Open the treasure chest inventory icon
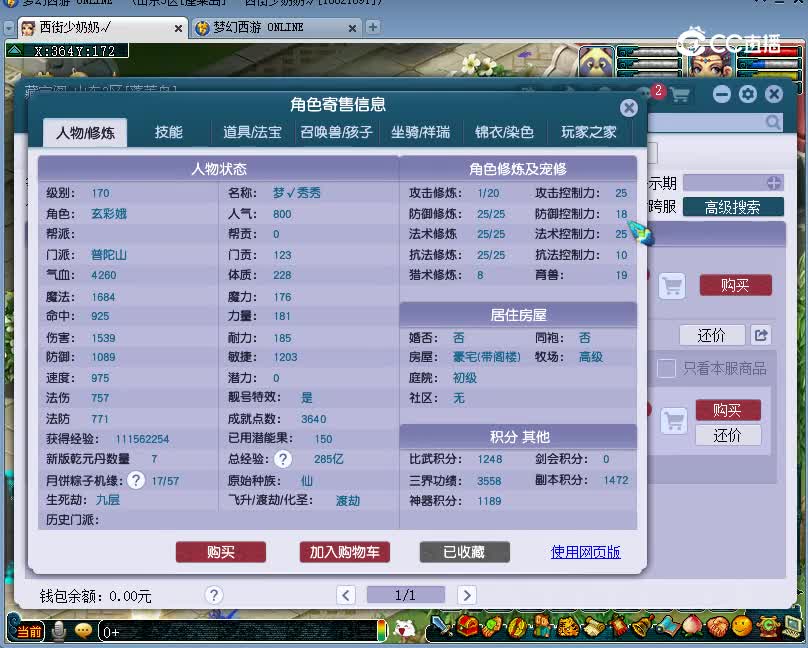The image size is (808, 648). click(467, 627)
